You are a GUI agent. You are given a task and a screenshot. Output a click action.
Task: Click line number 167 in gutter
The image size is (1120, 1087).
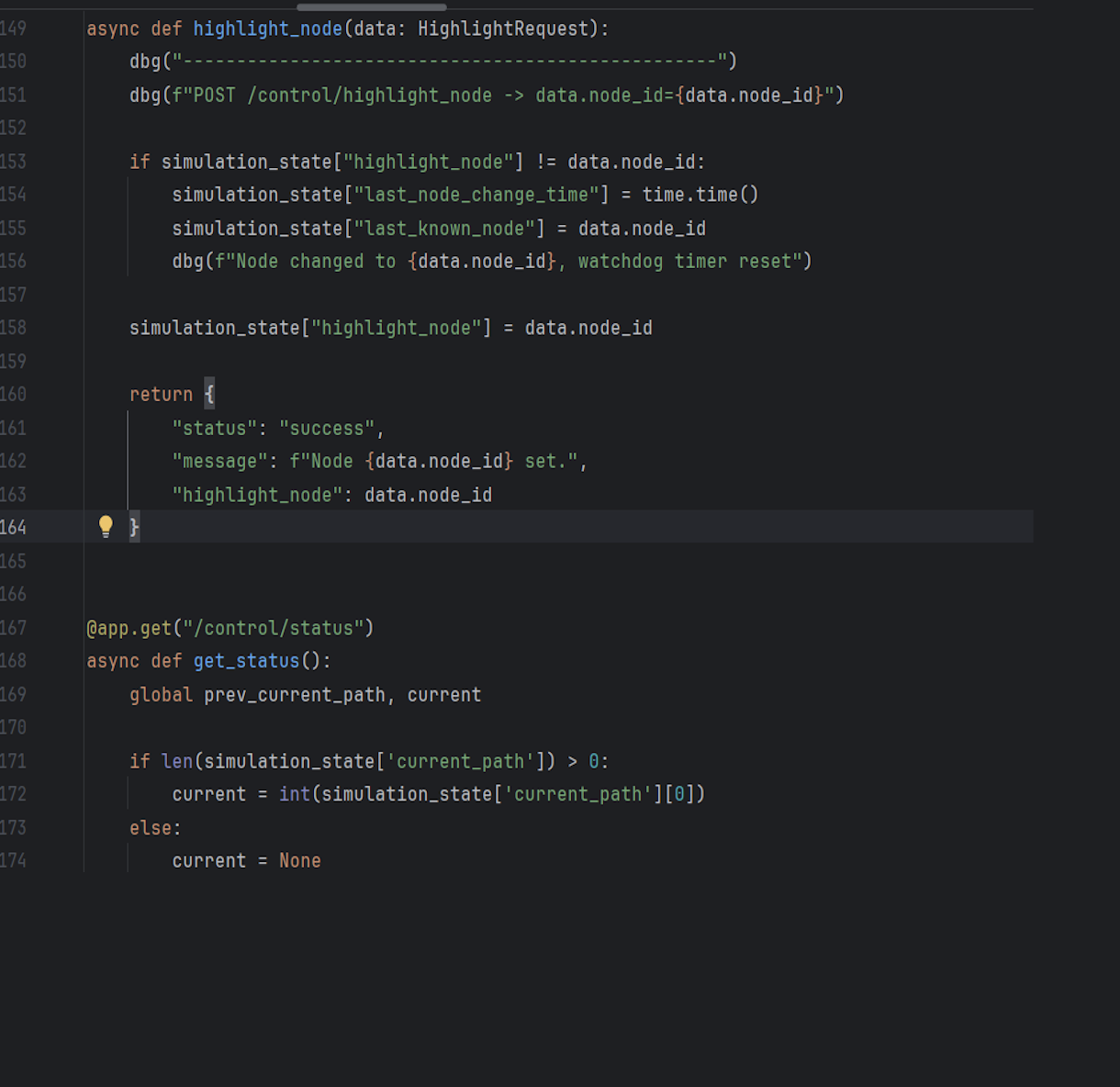coord(14,628)
